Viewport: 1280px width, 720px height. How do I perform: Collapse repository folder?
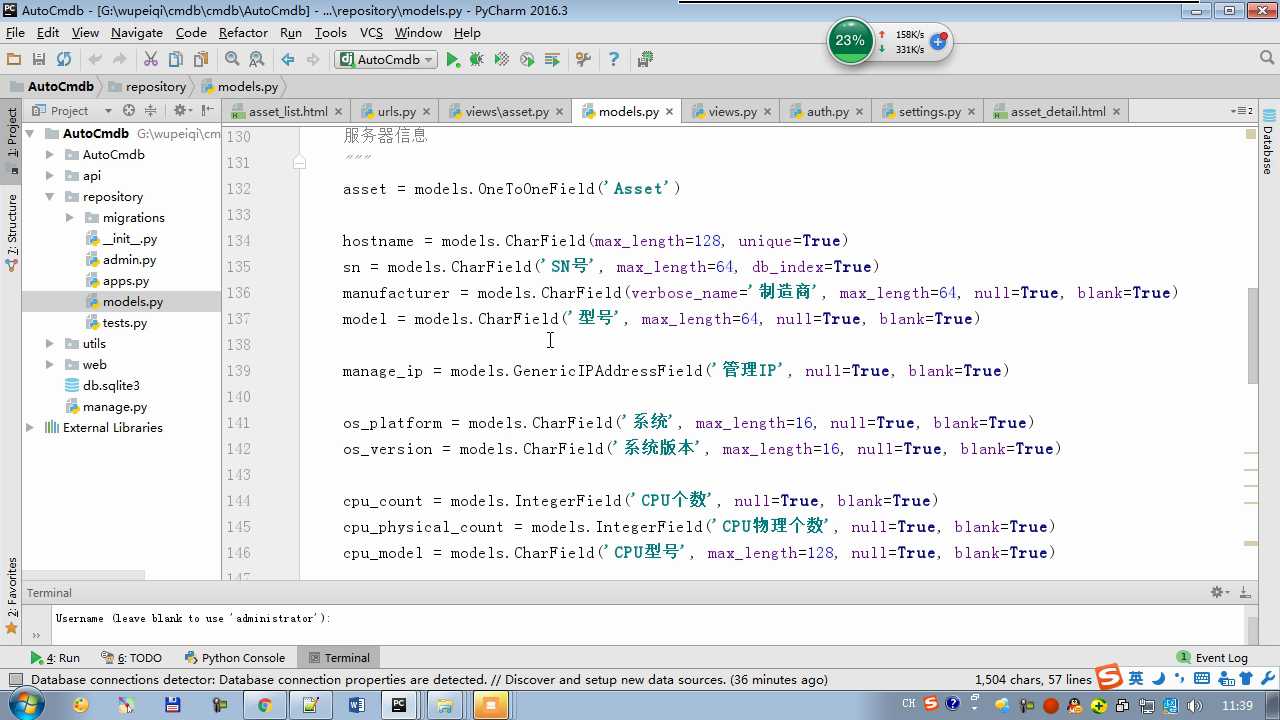coord(50,196)
